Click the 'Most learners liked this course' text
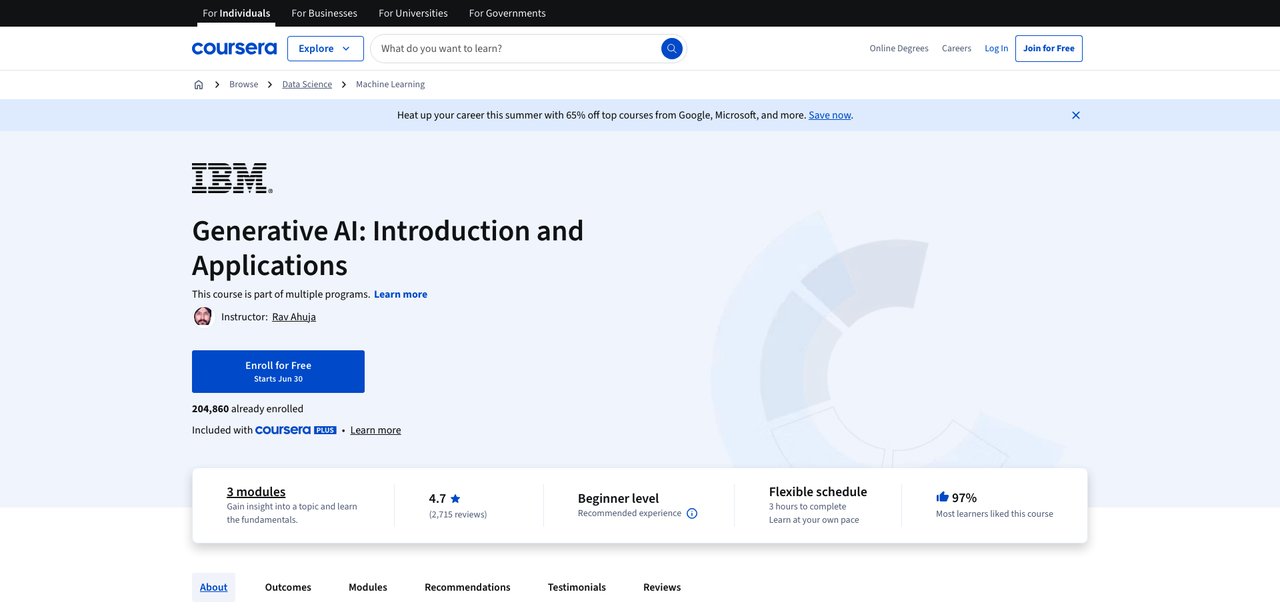 994,514
